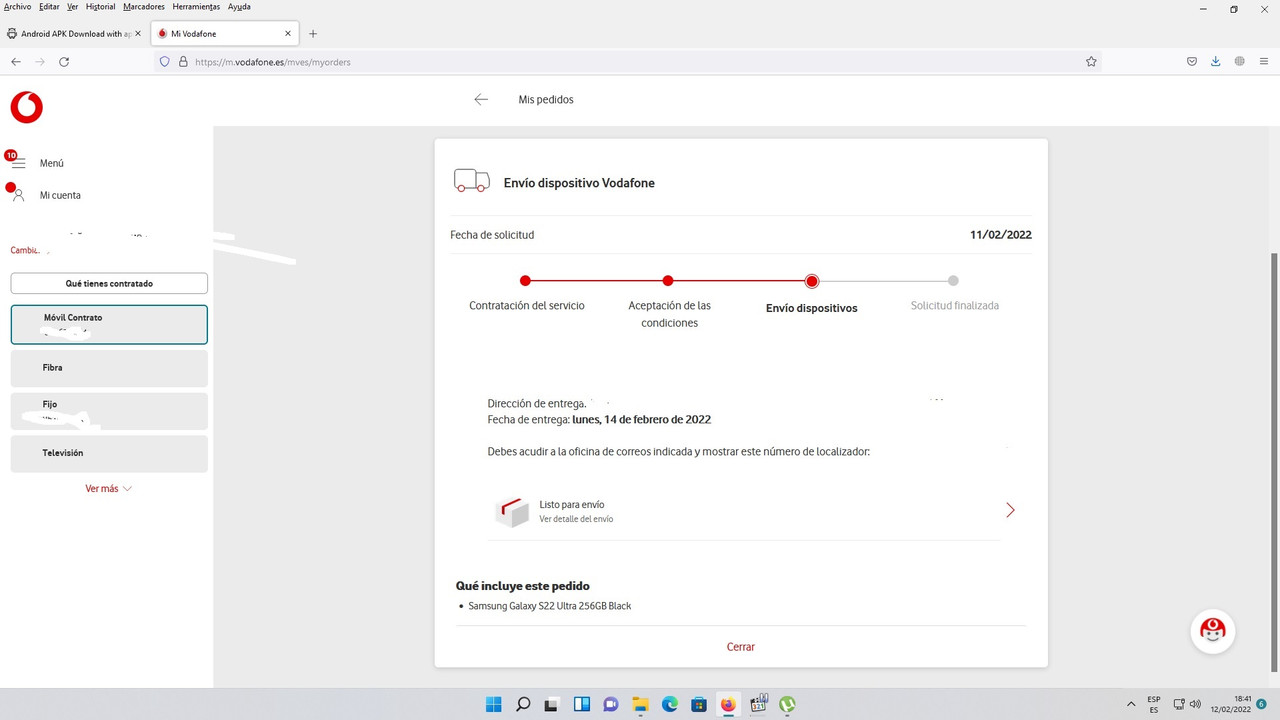The height and width of the screenshot is (720, 1280).
Task: Open Task View on taskbar
Action: (x=552, y=704)
